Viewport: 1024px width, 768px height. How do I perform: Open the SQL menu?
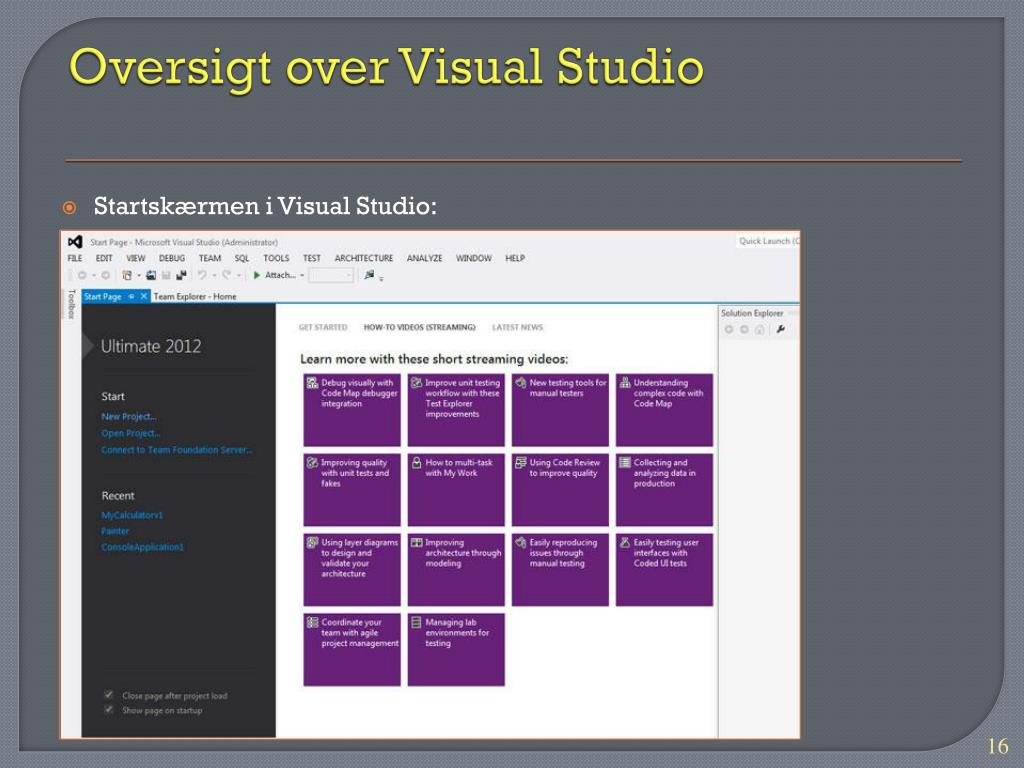click(x=242, y=259)
